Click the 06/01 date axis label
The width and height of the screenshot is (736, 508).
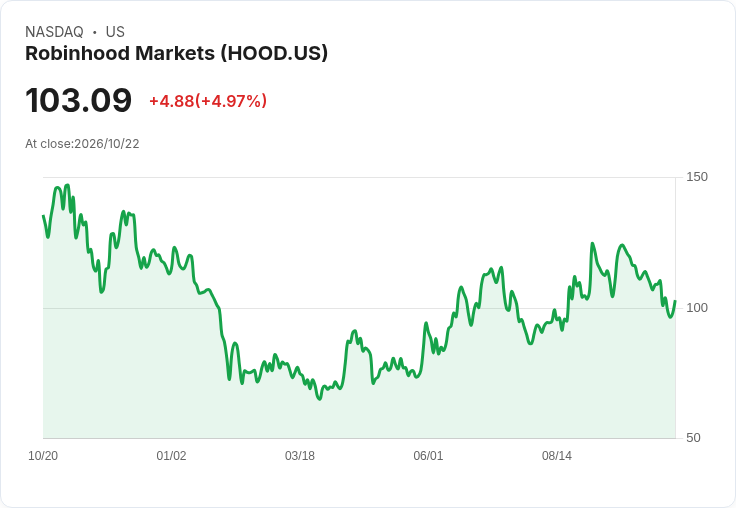pos(428,456)
